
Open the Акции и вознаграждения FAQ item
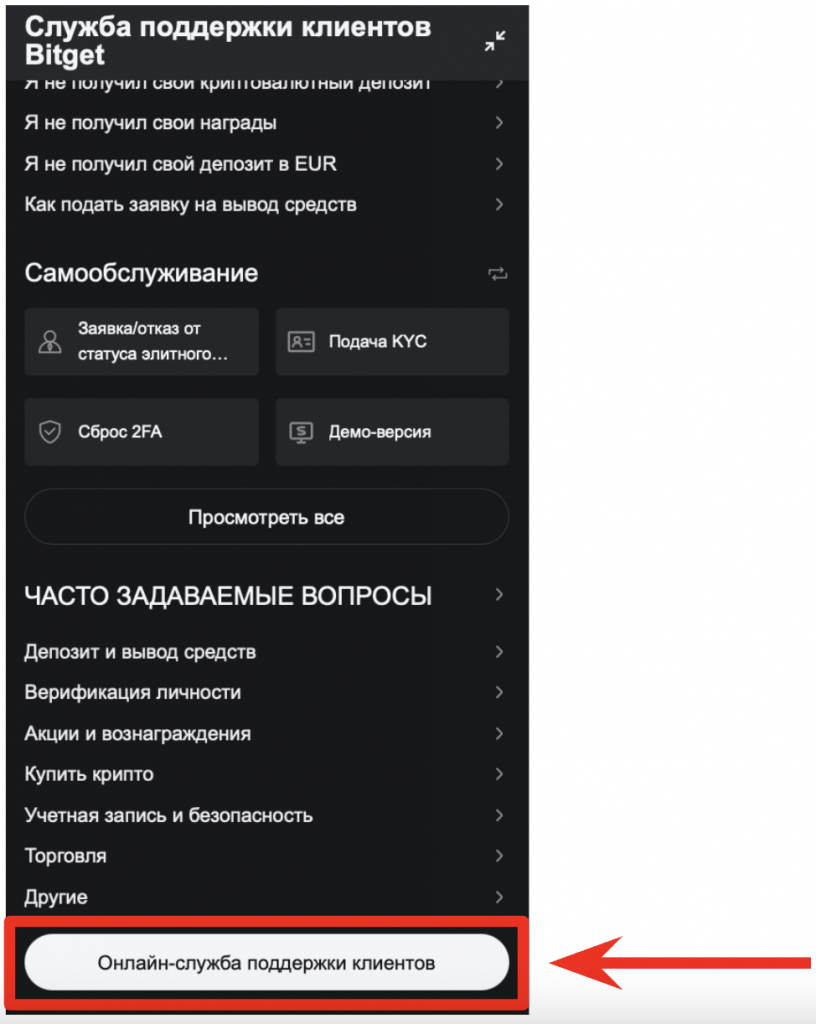(266, 733)
